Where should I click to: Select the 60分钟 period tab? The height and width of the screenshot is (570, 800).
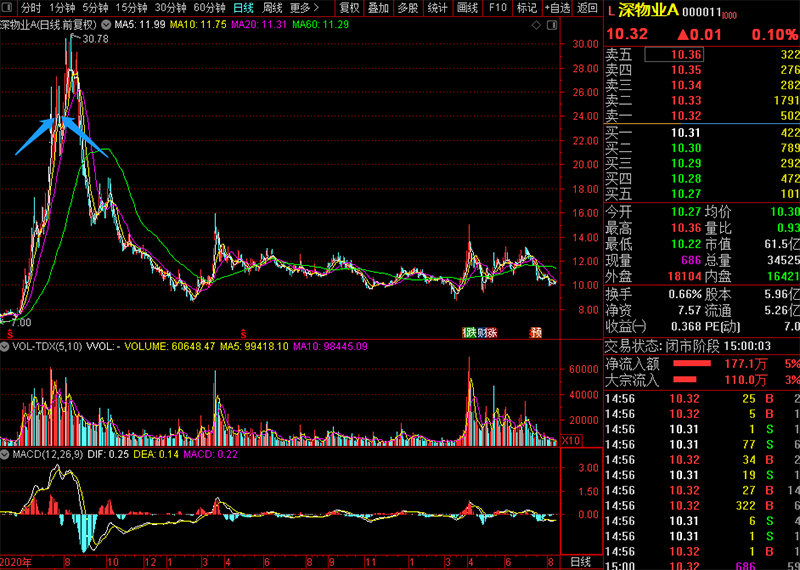(x=209, y=8)
